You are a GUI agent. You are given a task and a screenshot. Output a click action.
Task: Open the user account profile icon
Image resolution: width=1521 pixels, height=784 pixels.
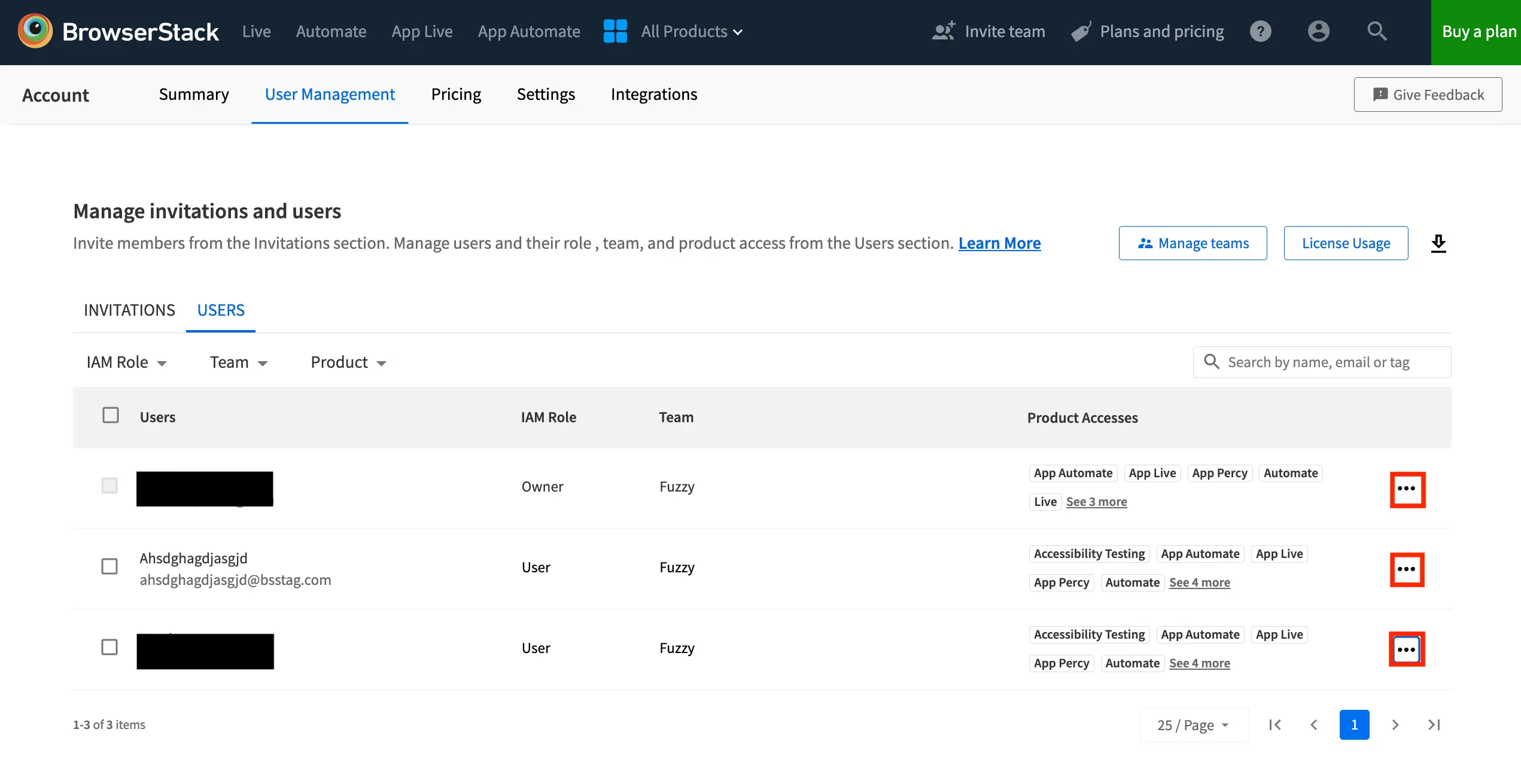point(1318,31)
